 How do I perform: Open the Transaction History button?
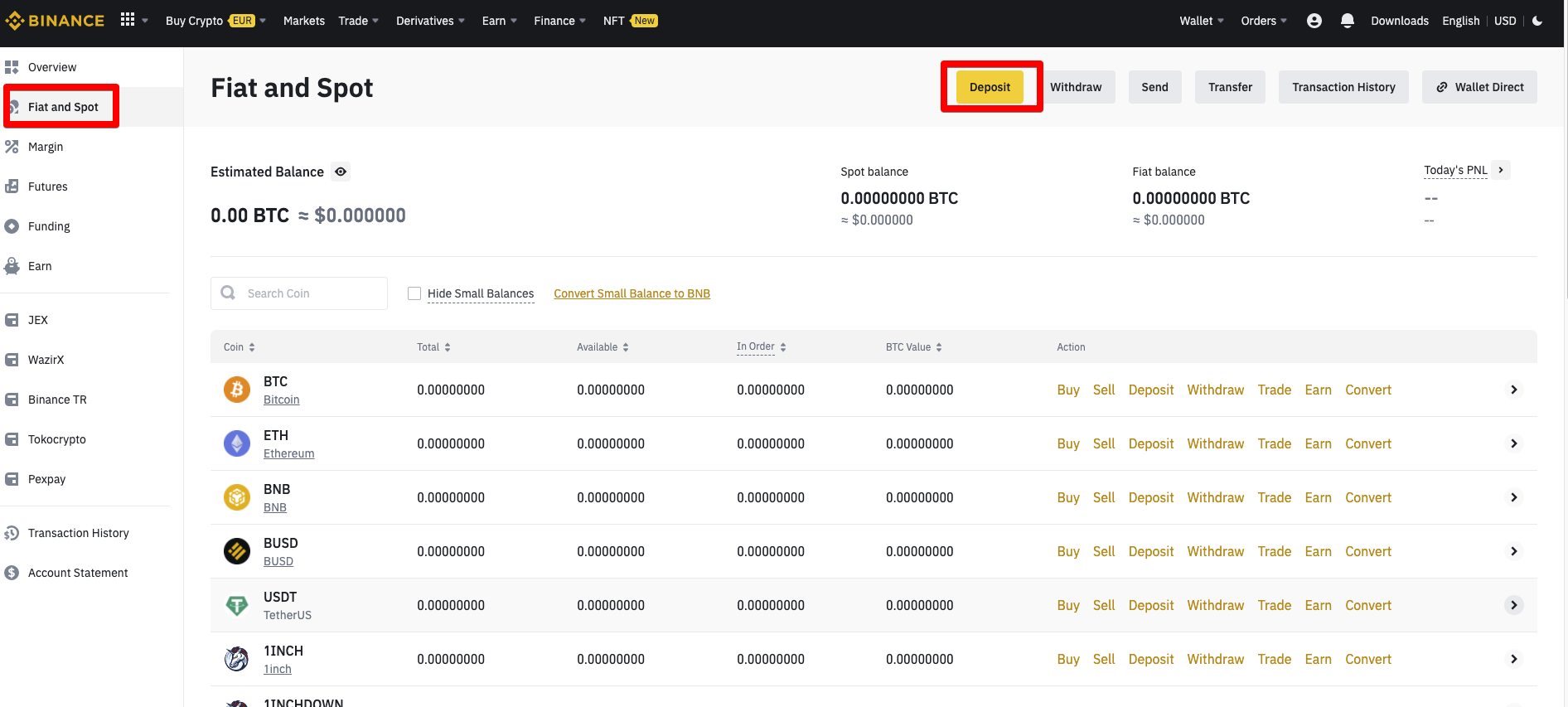click(x=1343, y=87)
